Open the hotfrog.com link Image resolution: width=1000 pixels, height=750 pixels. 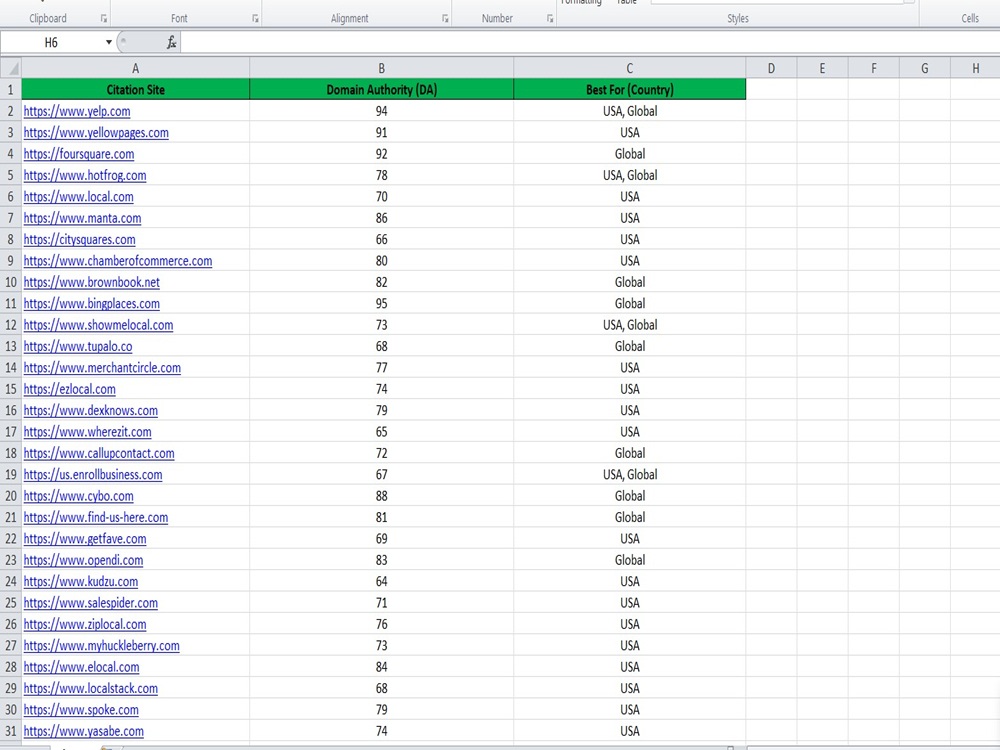(x=85, y=175)
